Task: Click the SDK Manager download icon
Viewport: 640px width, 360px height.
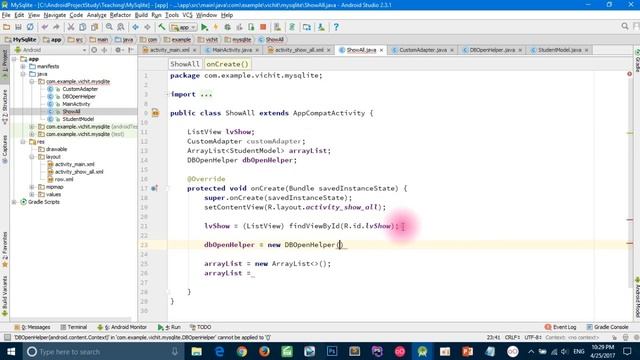Action: (321, 27)
